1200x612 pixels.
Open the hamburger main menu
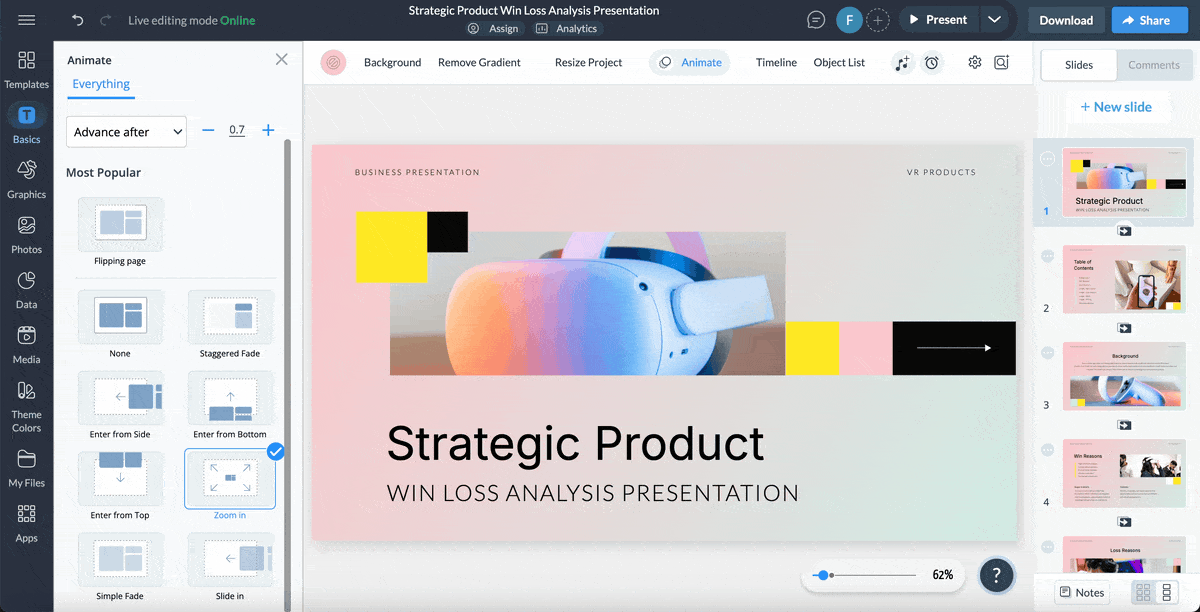pos(27,20)
